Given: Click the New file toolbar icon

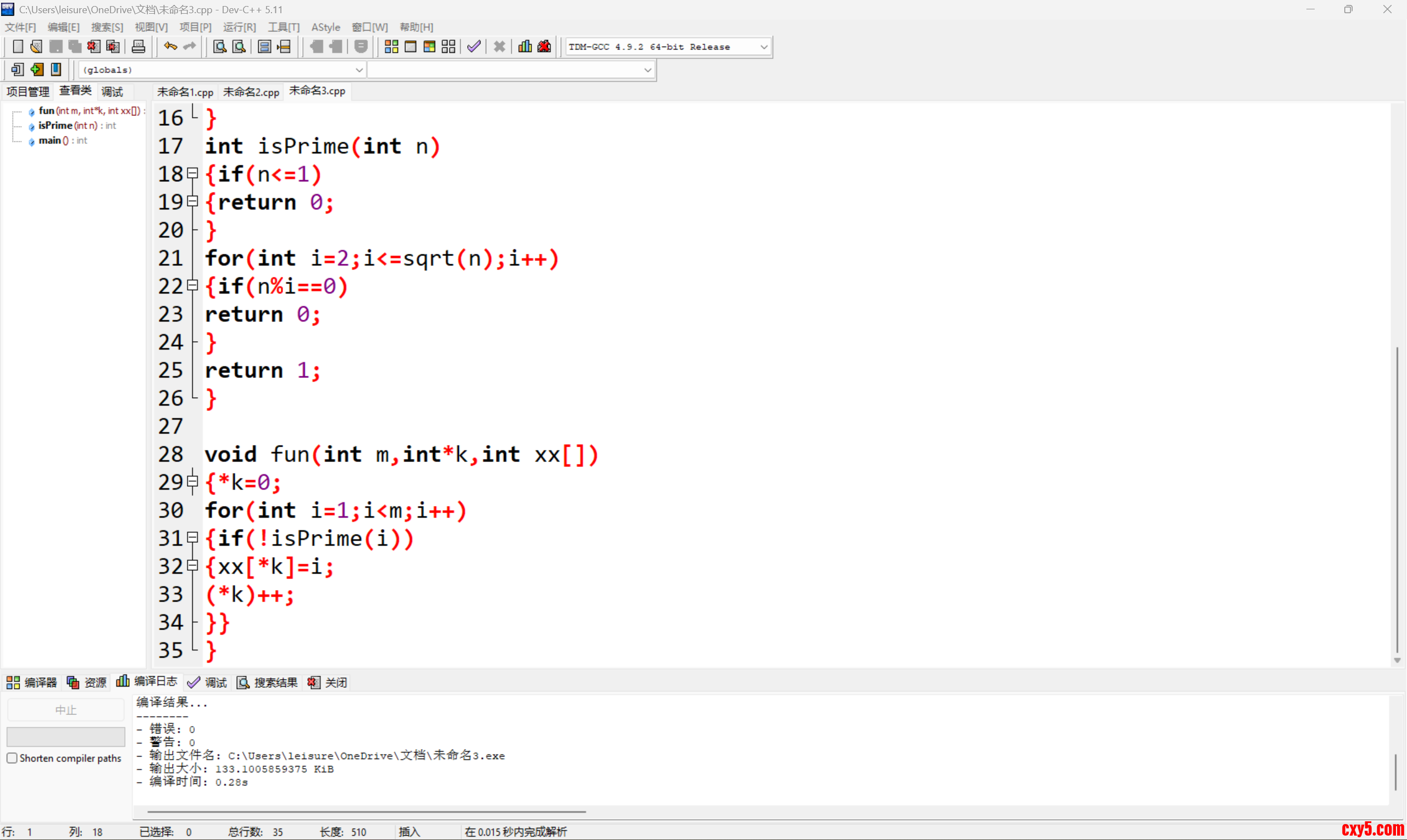Looking at the screenshot, I should (x=18, y=46).
